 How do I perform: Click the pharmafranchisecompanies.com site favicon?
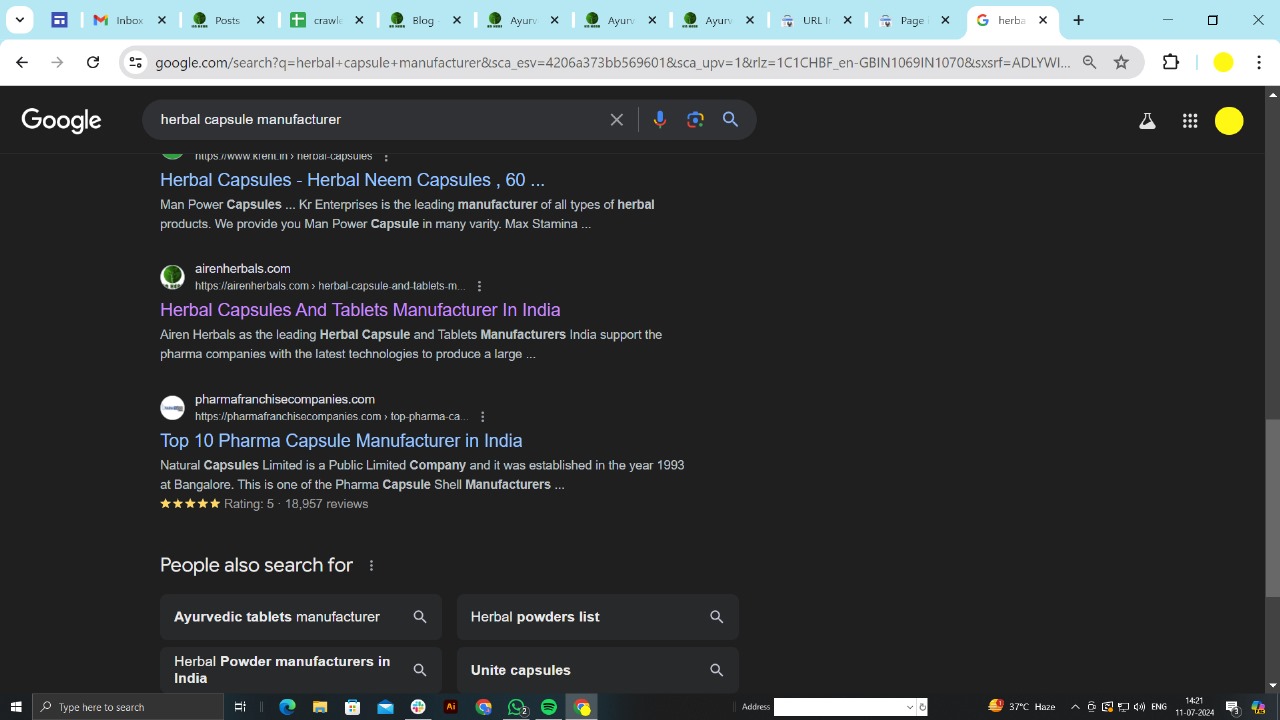click(173, 408)
